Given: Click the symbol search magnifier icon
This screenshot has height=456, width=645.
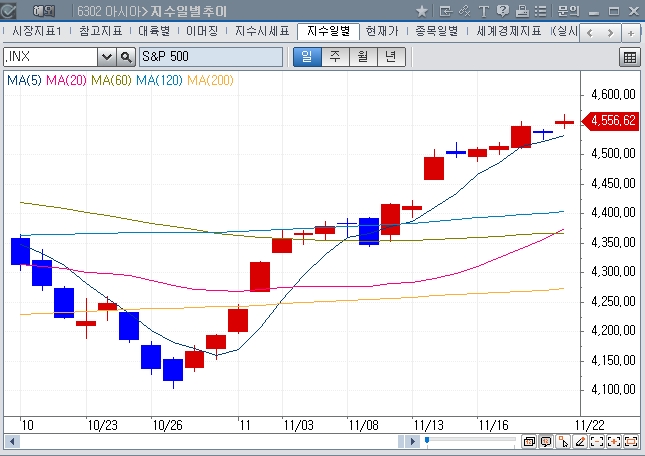Looking at the screenshot, I should tap(127, 57).
